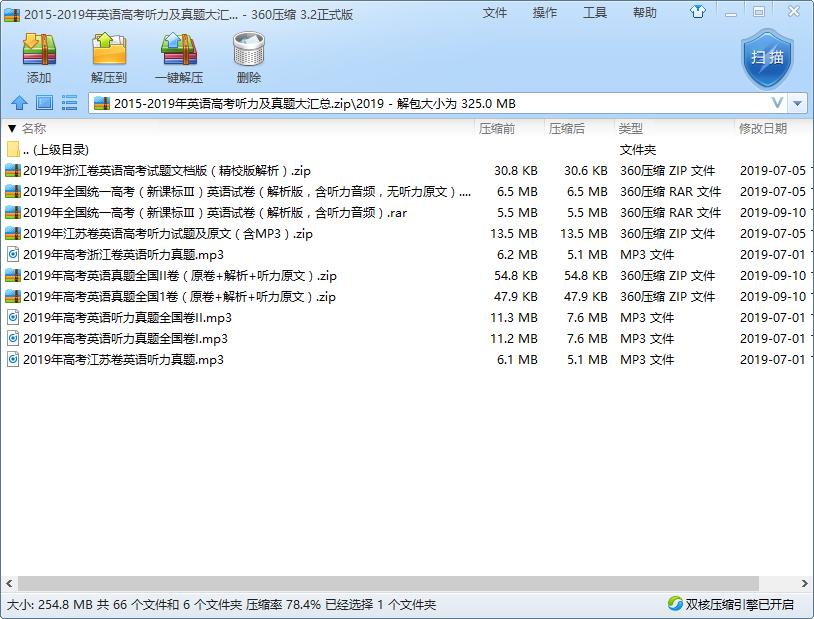Click the archive icon in the address bar
This screenshot has width=814, height=619.
(102, 103)
